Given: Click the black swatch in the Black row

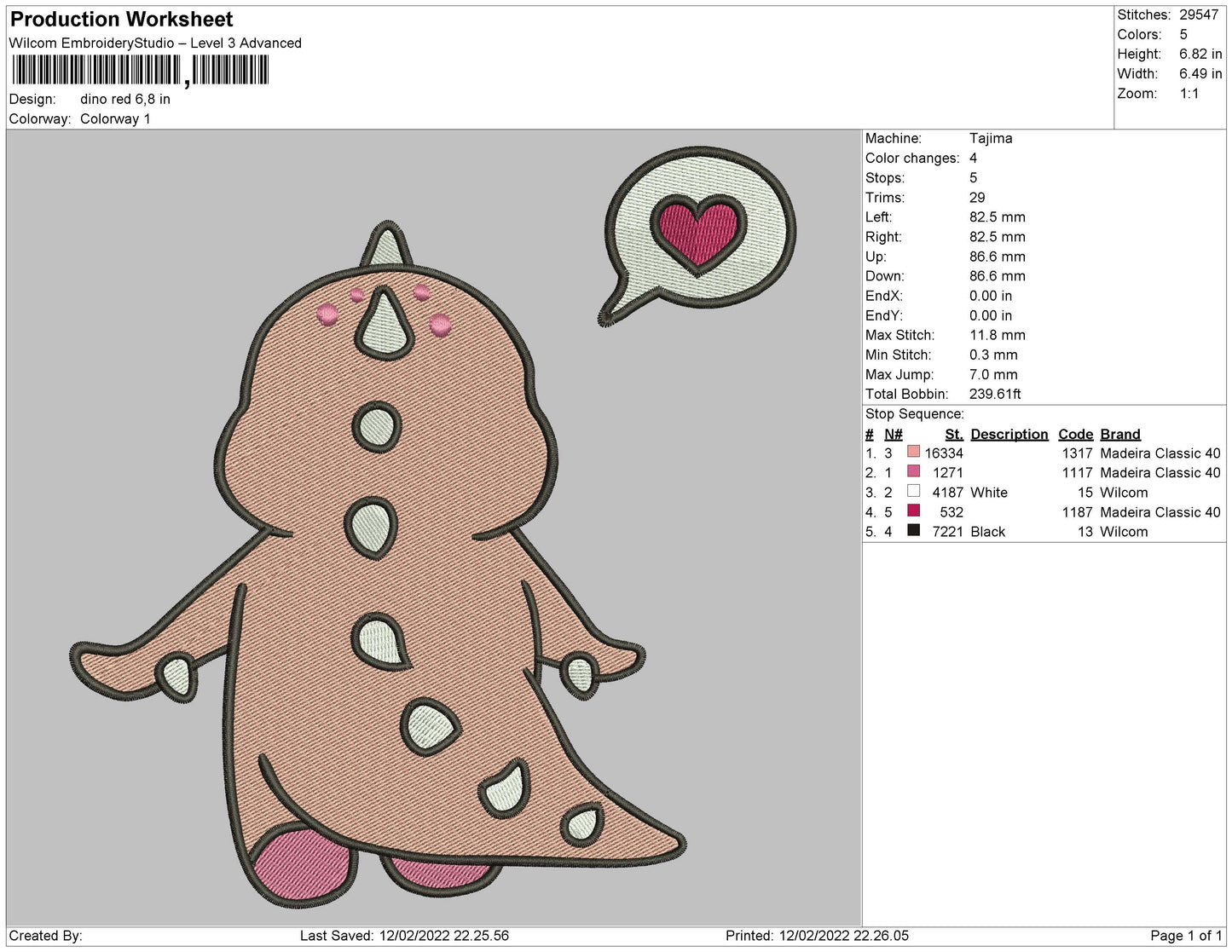Looking at the screenshot, I should (914, 530).
